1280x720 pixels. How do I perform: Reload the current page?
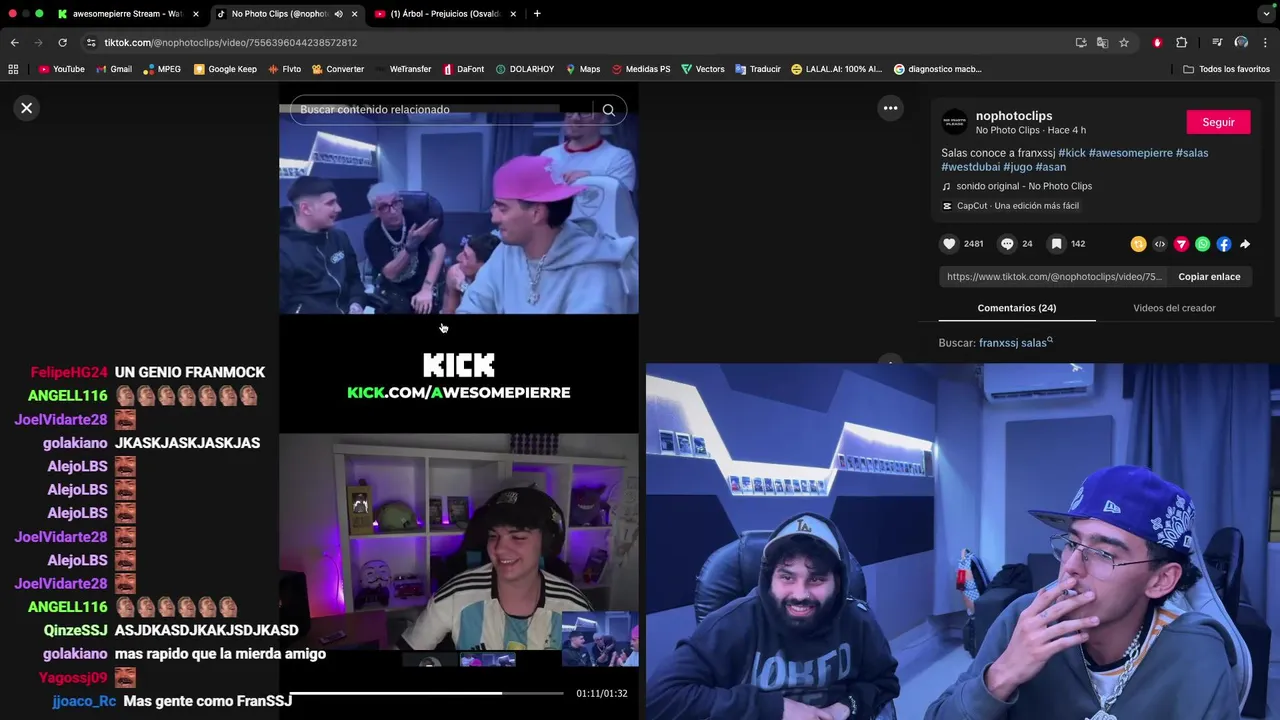[x=62, y=43]
